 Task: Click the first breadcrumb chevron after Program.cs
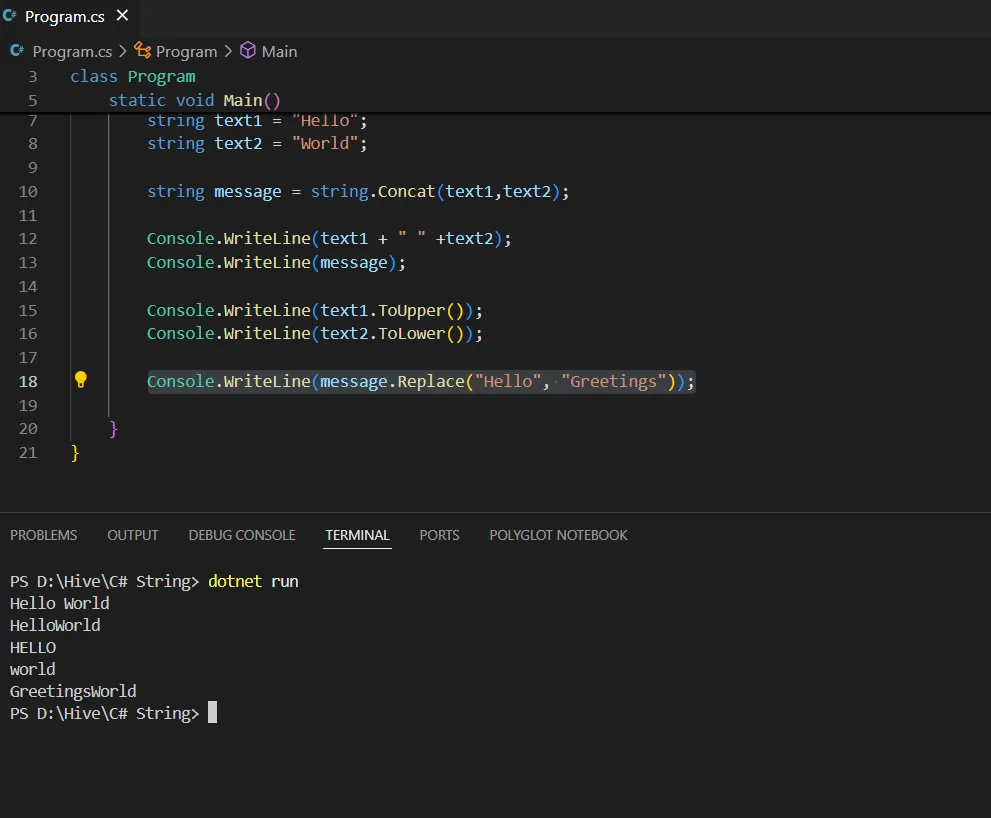point(123,51)
